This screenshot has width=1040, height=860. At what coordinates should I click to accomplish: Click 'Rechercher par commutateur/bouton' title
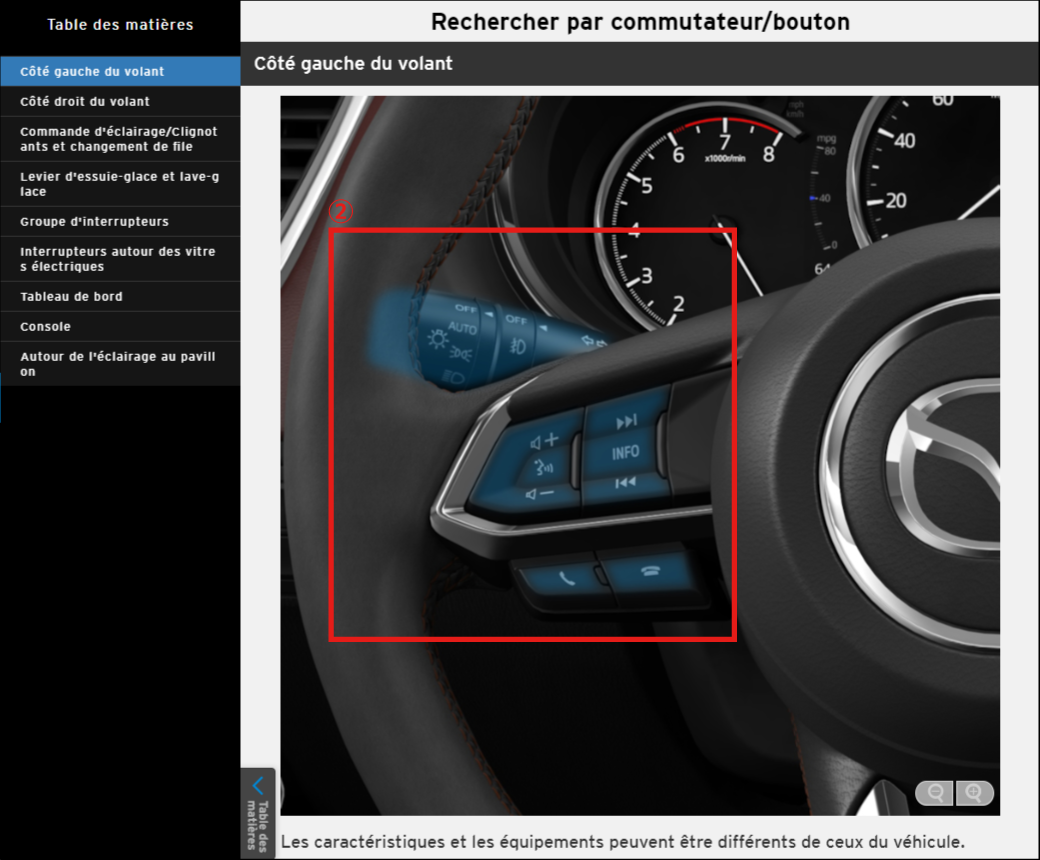coord(640,22)
